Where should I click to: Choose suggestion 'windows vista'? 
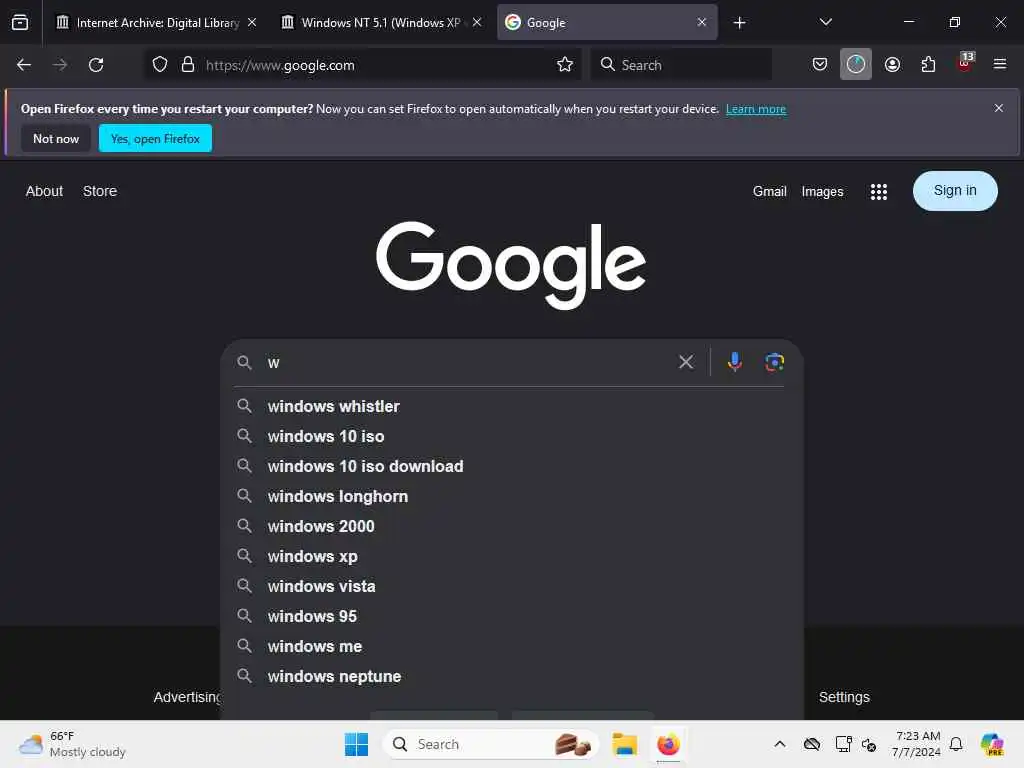(x=510, y=586)
